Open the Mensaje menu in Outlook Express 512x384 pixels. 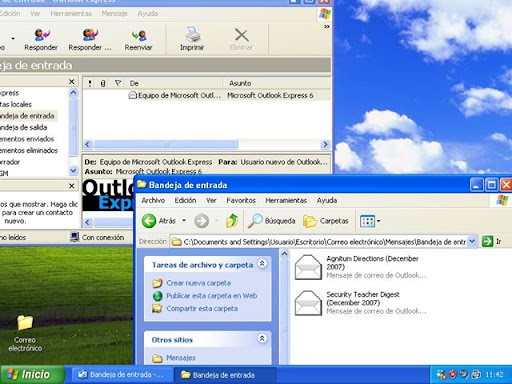tap(114, 14)
